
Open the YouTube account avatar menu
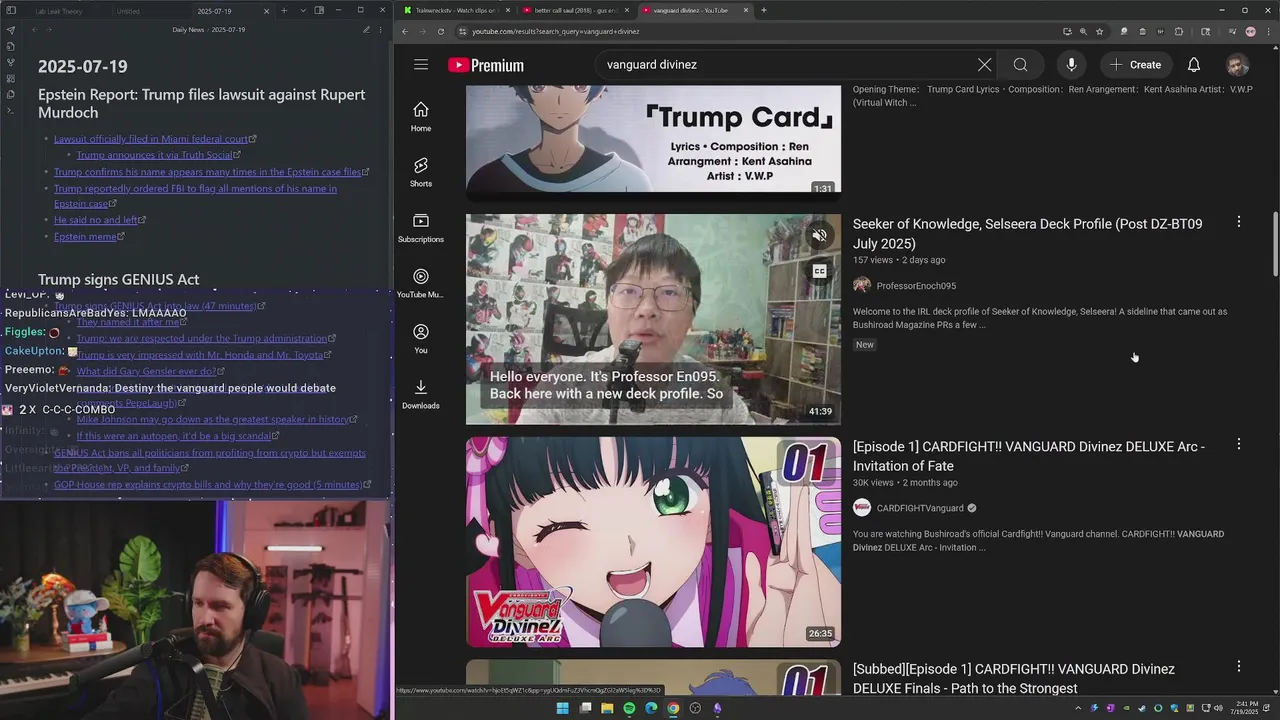point(1238,65)
